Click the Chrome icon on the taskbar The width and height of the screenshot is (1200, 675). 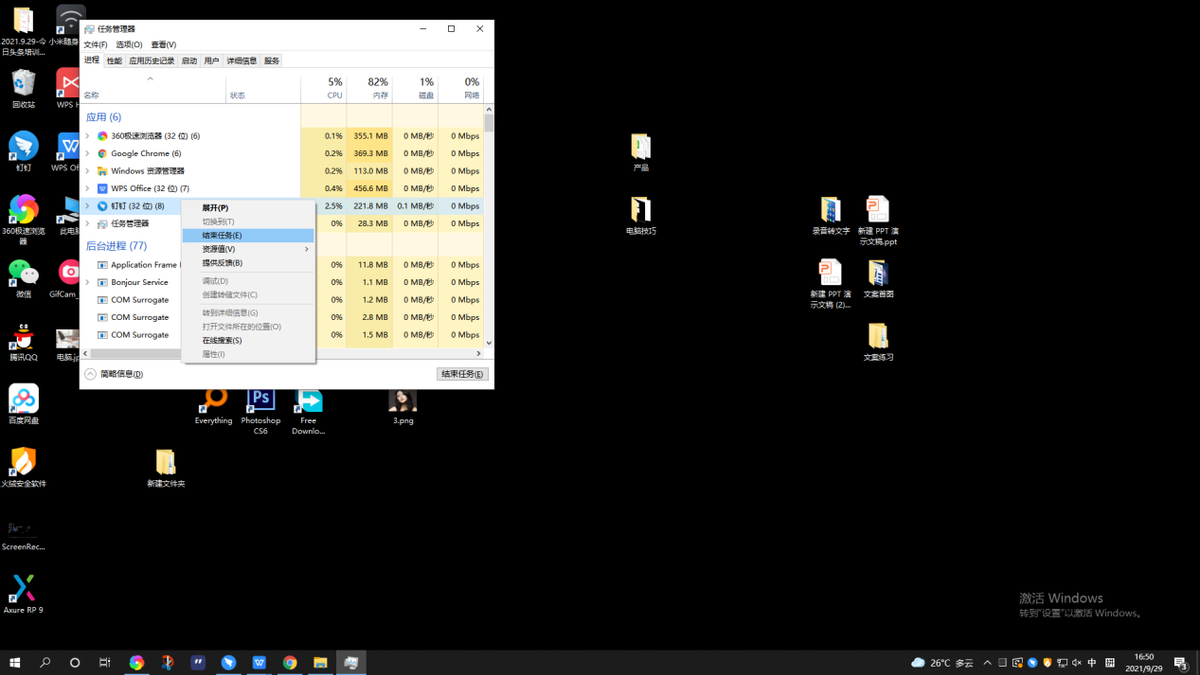tap(290, 662)
